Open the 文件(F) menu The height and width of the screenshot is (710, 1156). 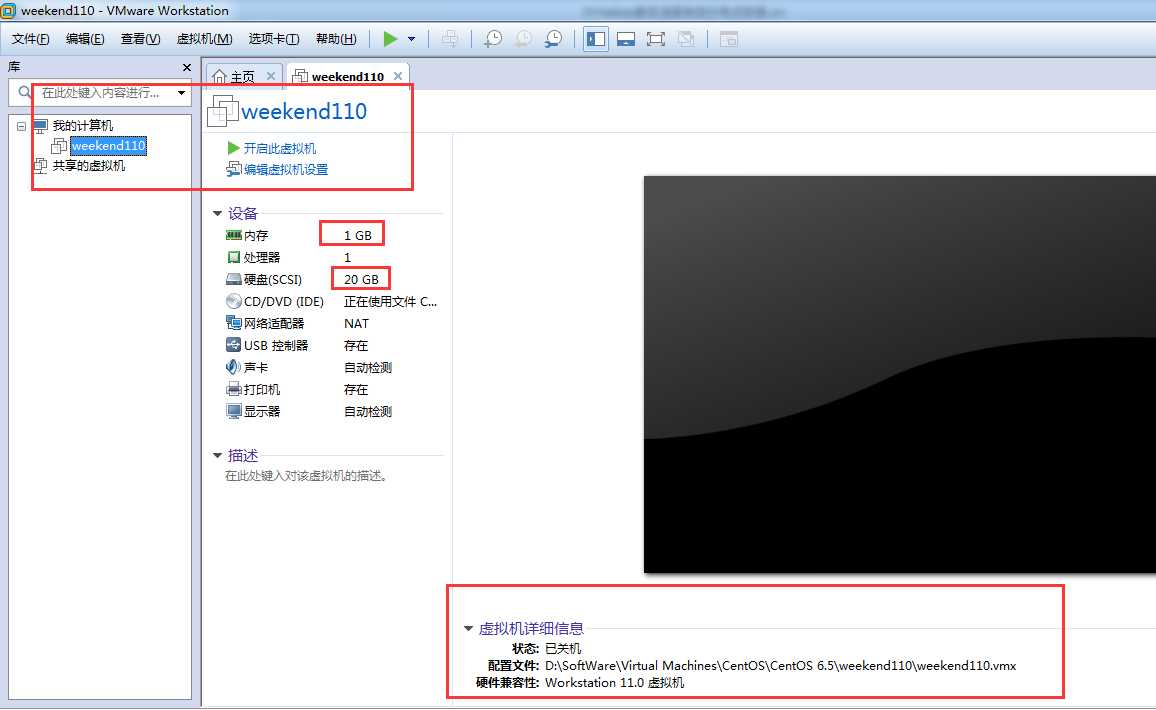[x=30, y=39]
